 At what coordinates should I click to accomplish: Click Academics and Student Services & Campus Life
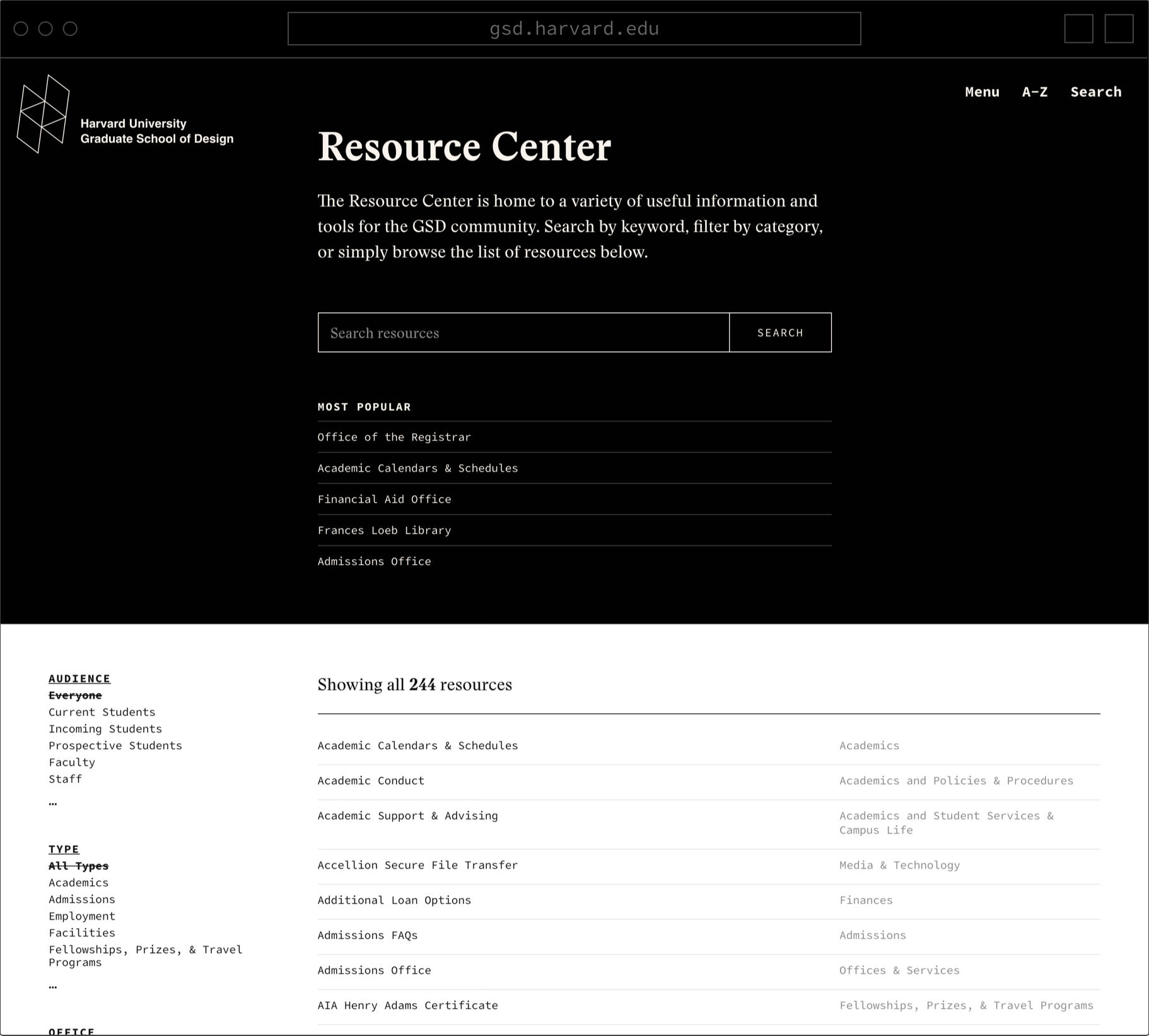tap(946, 823)
